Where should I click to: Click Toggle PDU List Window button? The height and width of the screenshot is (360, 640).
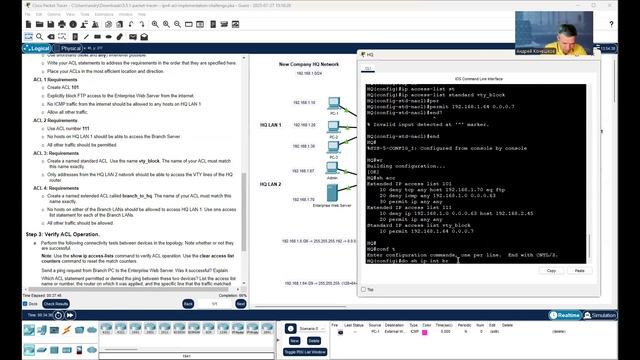click(305, 352)
